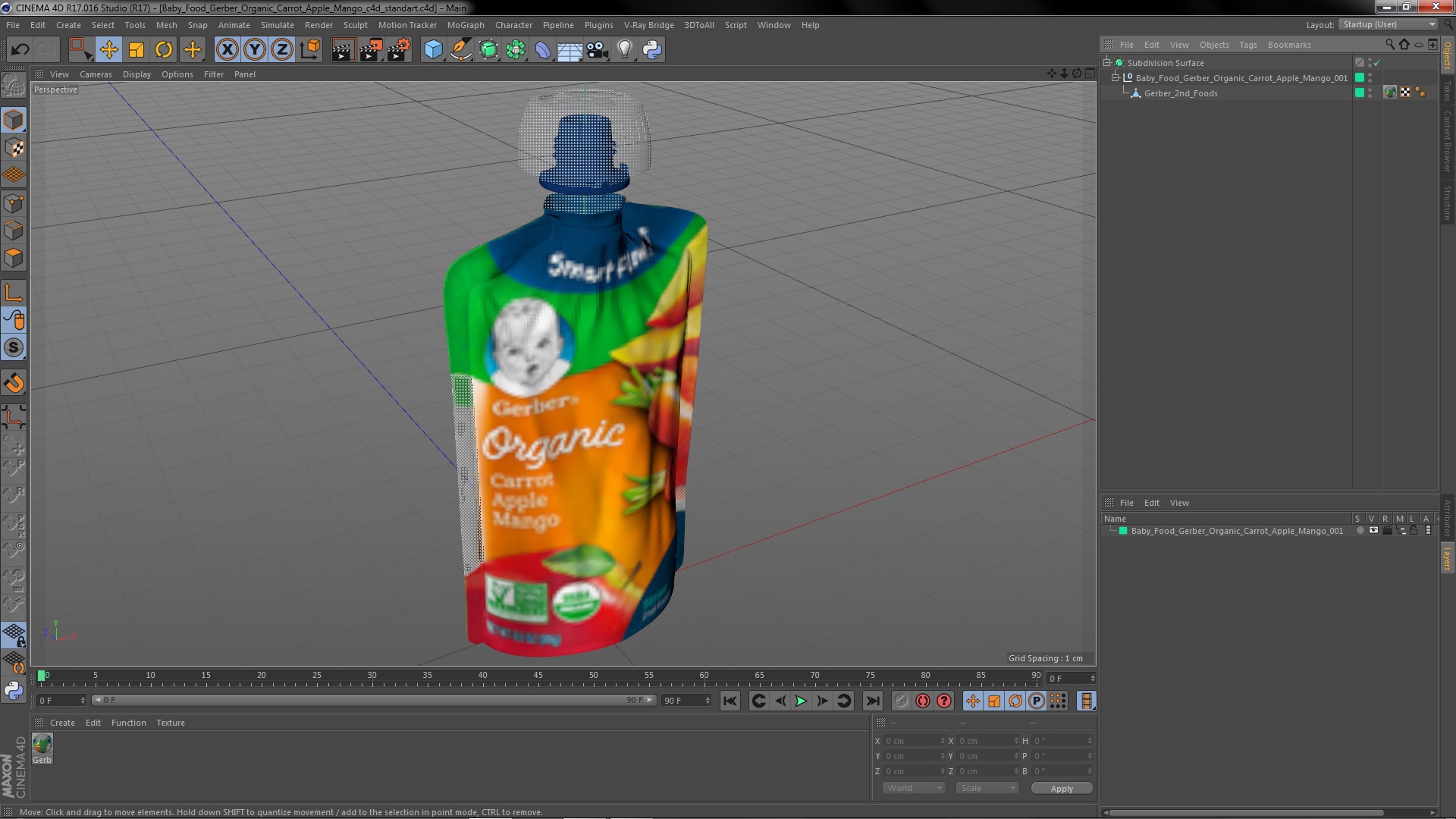Viewport: 1456px width, 819px height.
Task: Toggle Subdivision Surface enable checkmark
Action: (1377, 63)
